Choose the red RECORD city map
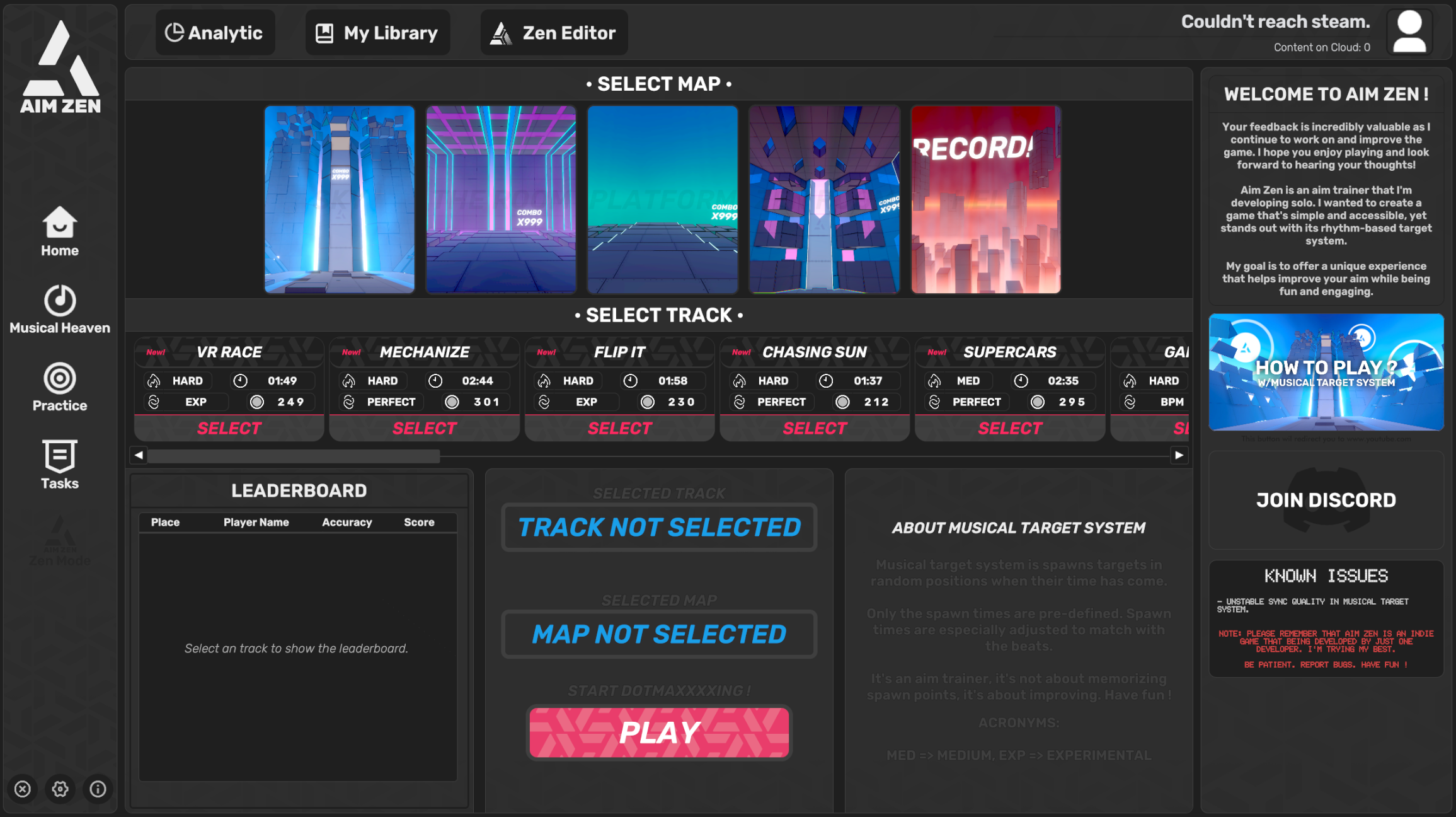1456x817 pixels. pos(986,199)
